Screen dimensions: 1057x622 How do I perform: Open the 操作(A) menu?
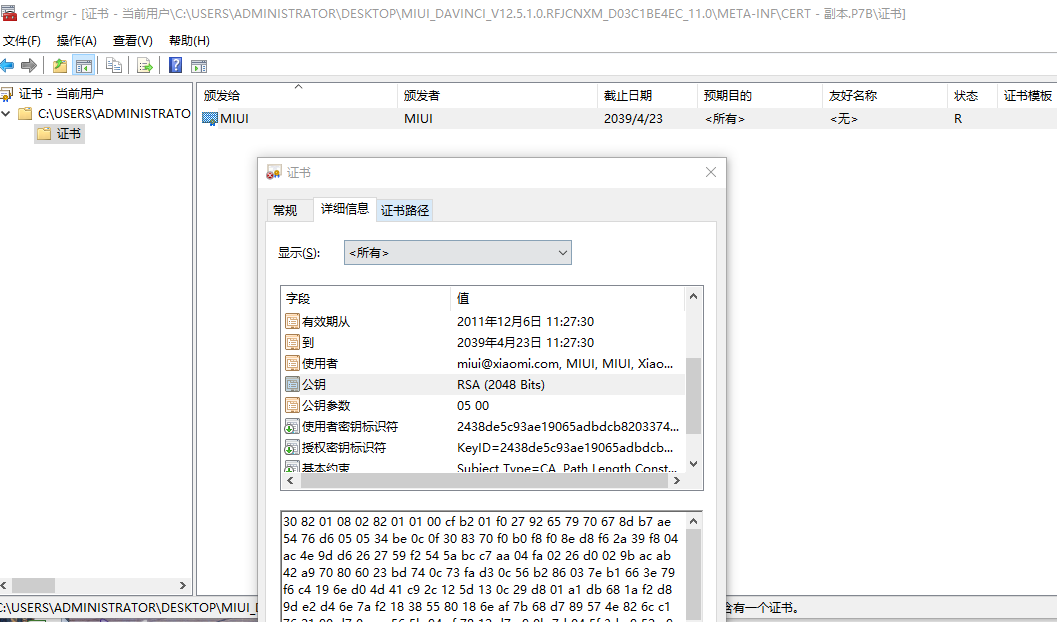[x=76, y=40]
